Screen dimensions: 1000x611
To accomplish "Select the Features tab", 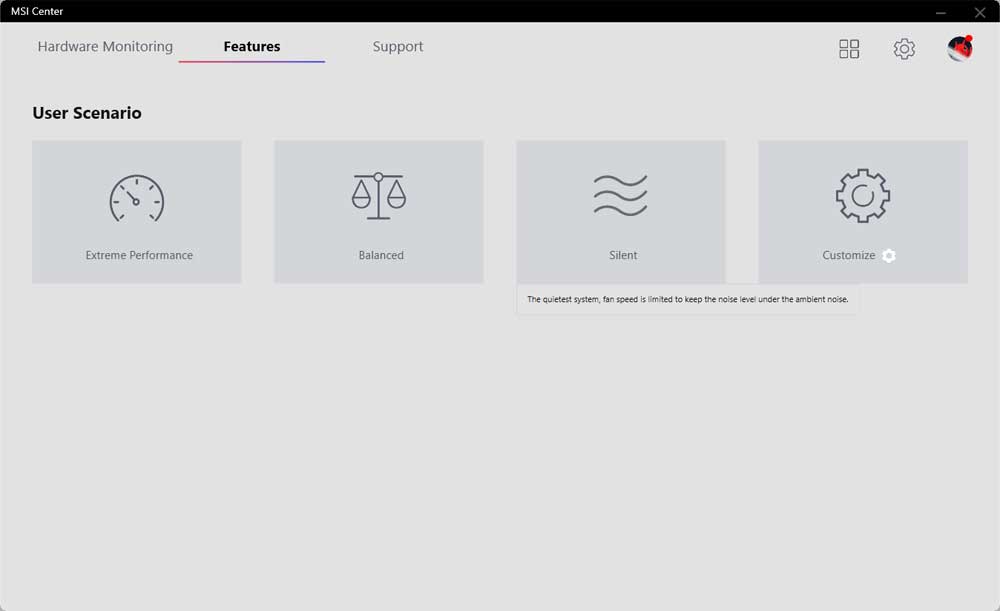I will pos(252,47).
